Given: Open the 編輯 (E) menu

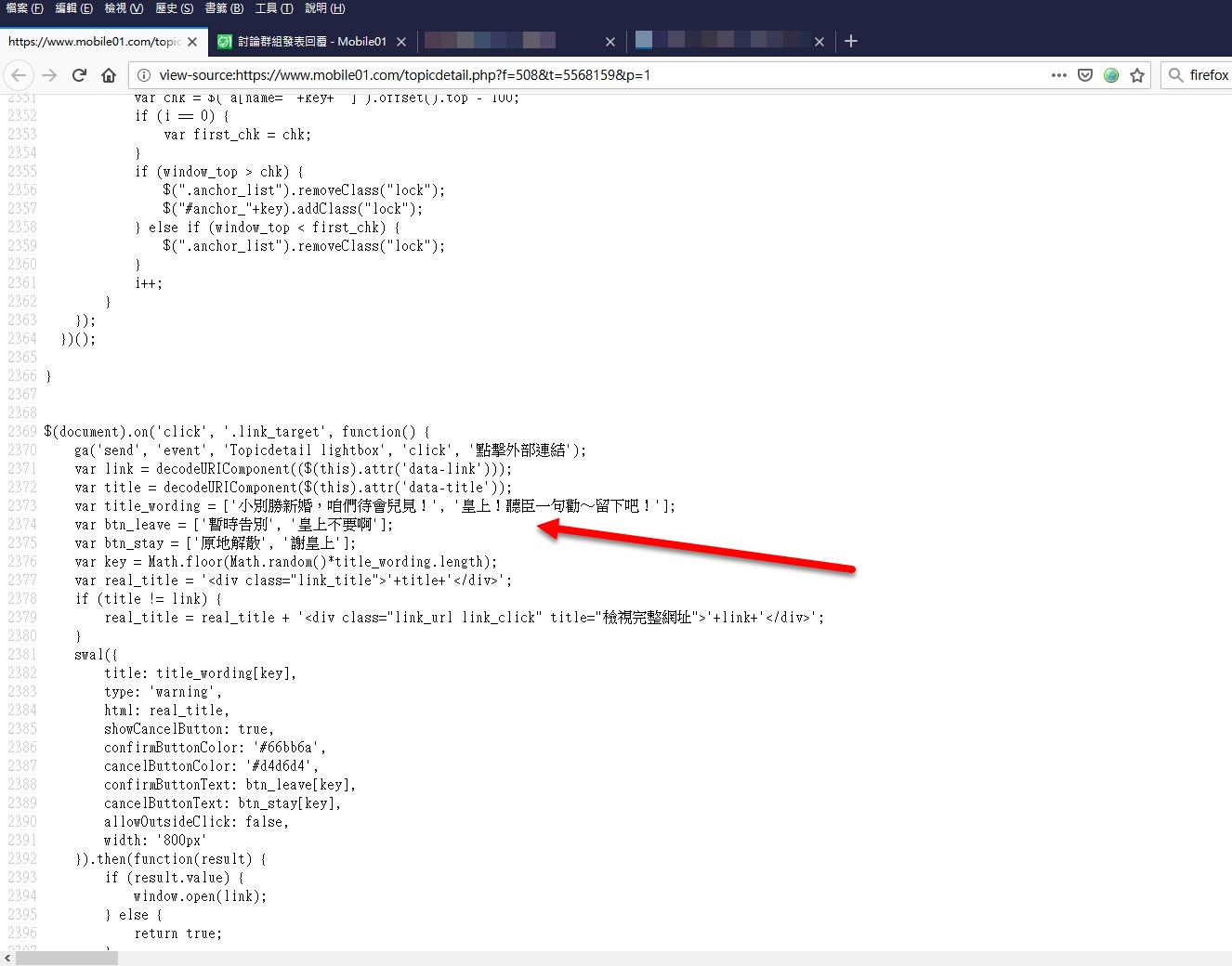Looking at the screenshot, I should (73, 8).
